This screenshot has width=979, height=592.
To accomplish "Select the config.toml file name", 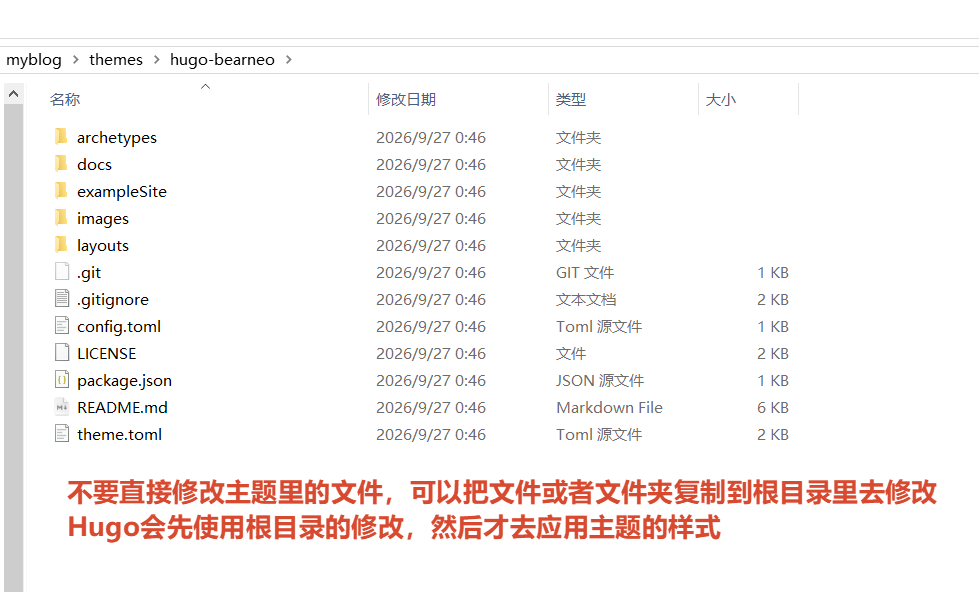I will coord(119,327).
